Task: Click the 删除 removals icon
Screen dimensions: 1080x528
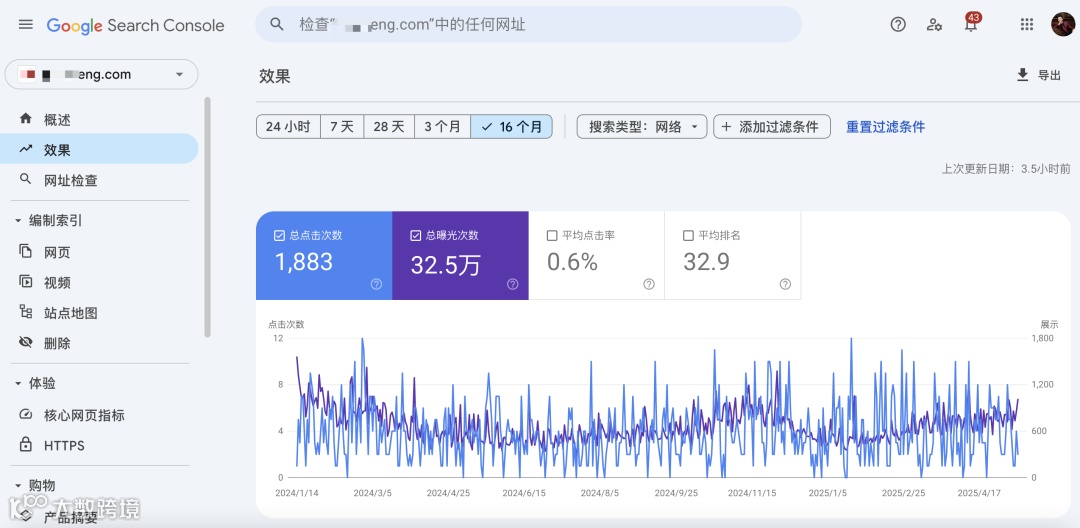Action: (25, 343)
